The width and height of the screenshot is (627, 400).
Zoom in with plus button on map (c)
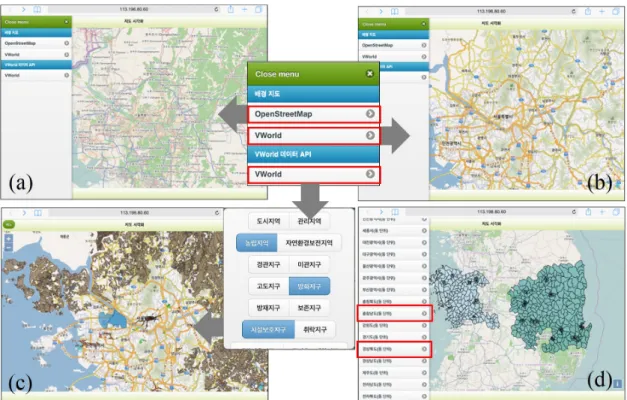[8, 239]
